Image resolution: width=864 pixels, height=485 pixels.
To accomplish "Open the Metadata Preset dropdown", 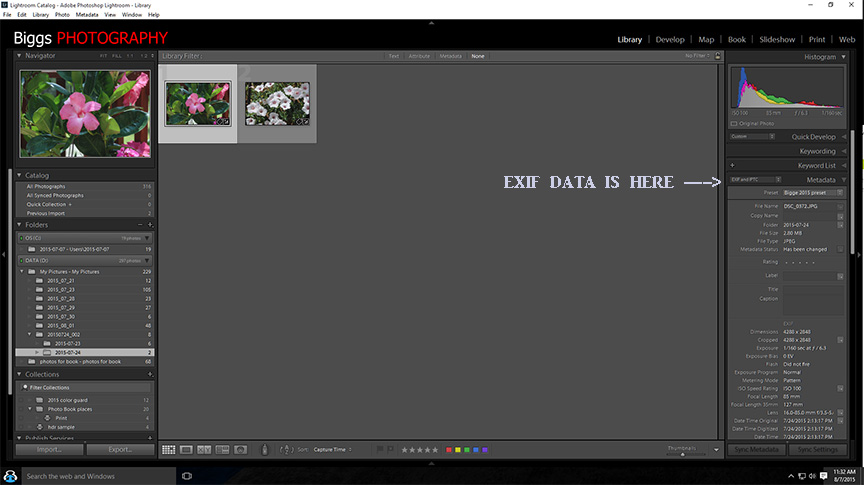I will pos(813,193).
